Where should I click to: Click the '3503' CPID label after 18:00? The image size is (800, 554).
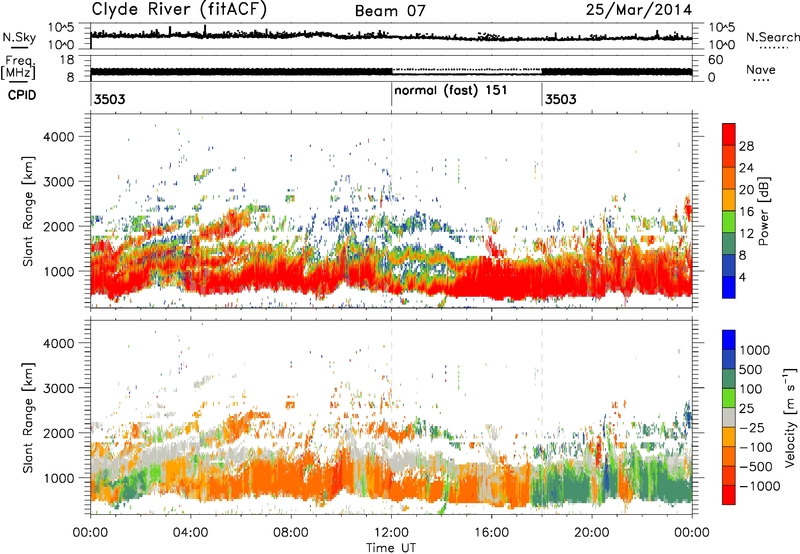coord(561,99)
